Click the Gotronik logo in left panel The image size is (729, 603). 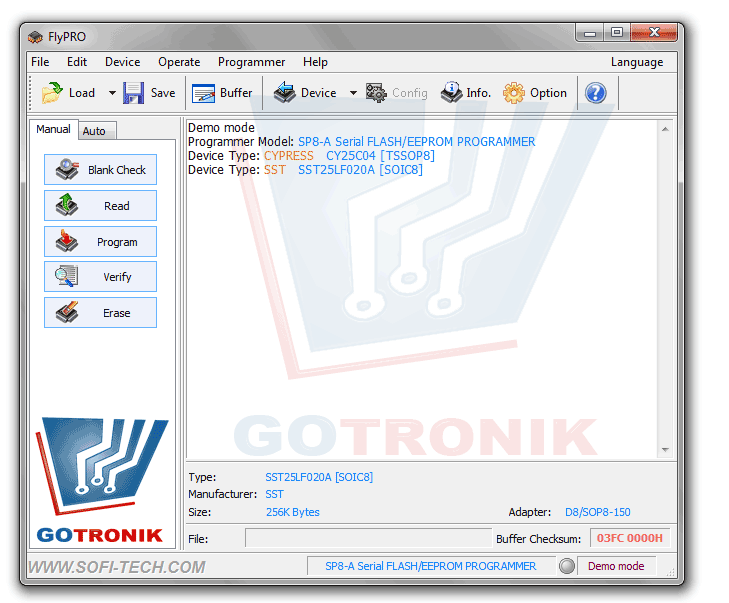102,480
